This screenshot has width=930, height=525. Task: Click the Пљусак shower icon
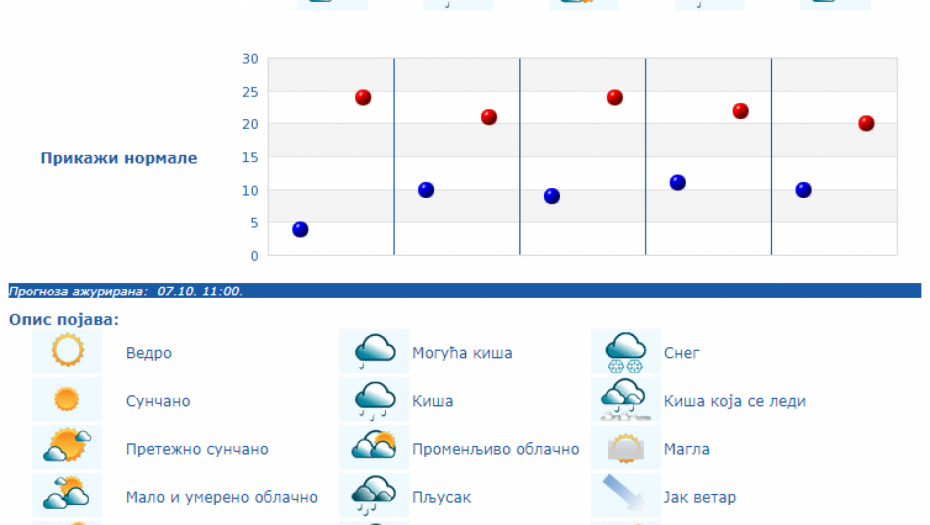[375, 496]
